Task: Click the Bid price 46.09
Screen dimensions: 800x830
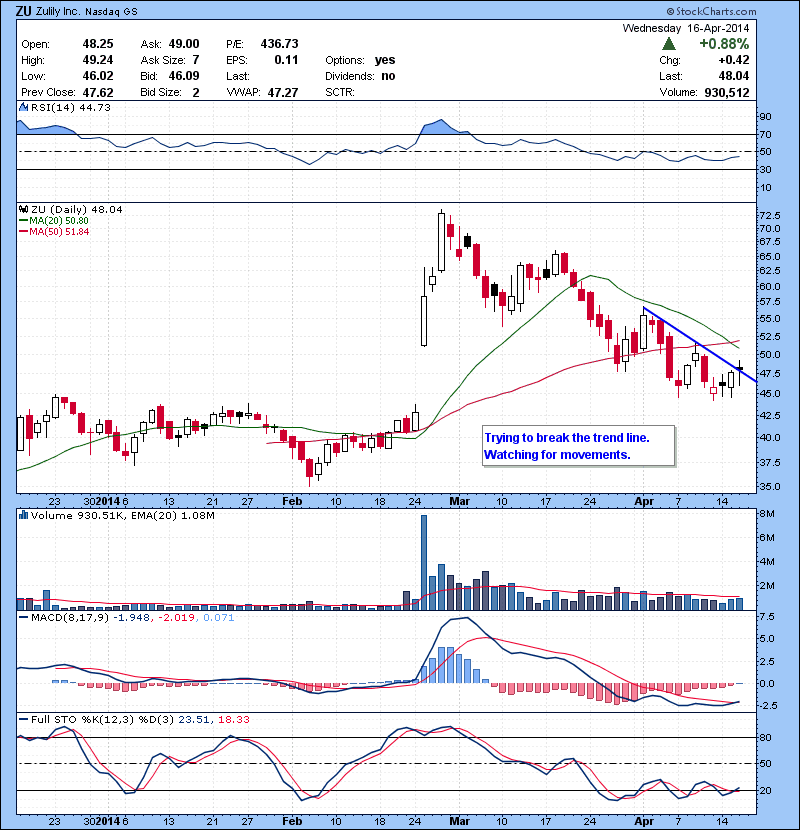Action: (x=184, y=76)
